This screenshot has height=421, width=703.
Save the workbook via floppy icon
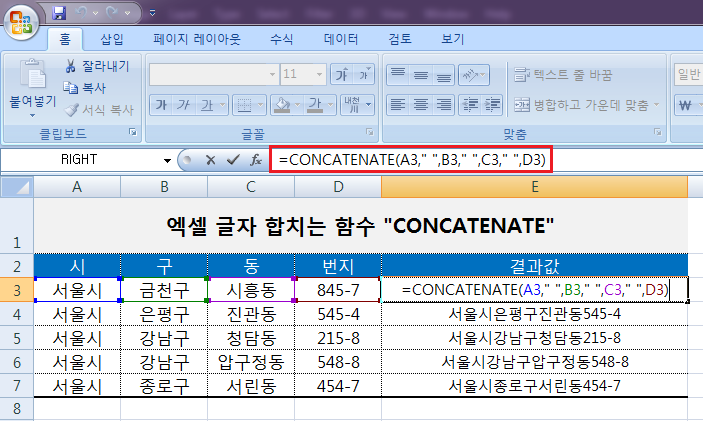pos(59,13)
